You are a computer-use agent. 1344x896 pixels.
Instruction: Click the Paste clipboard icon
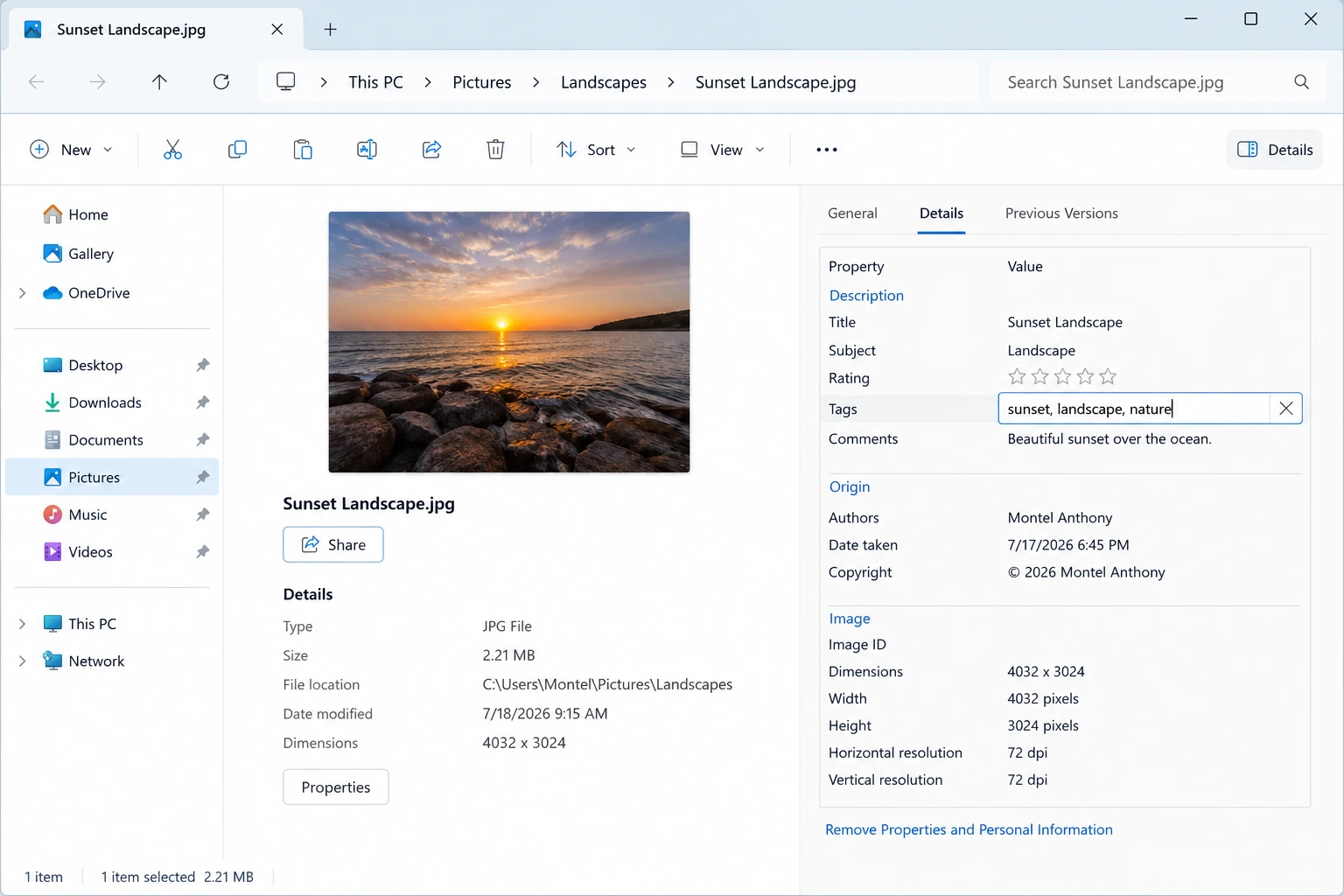[x=303, y=150]
